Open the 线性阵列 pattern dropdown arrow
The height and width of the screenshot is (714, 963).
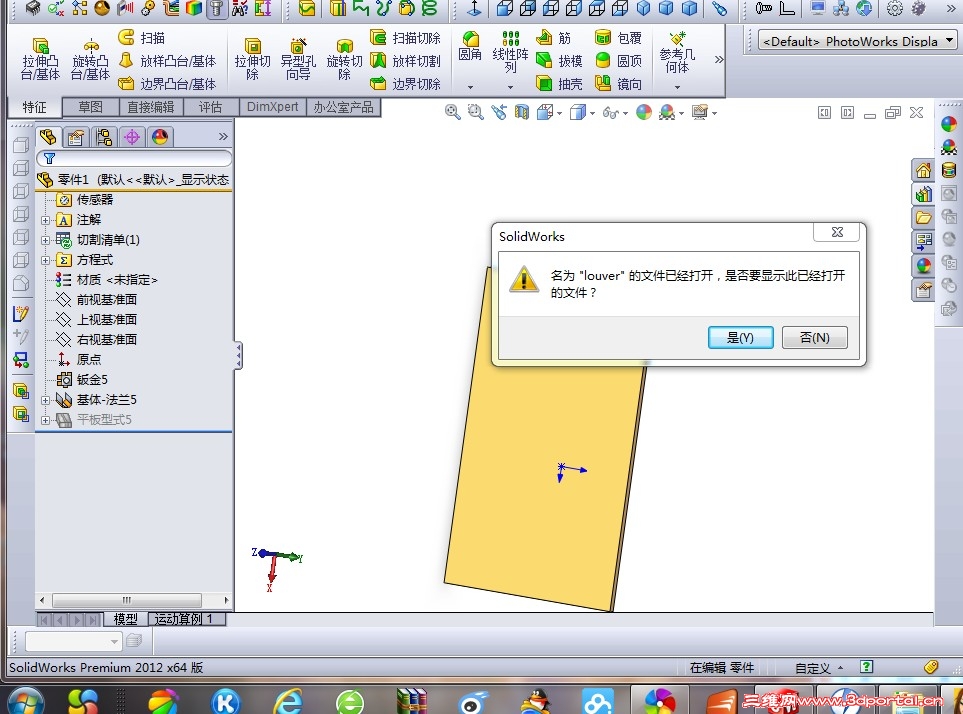click(x=510, y=87)
